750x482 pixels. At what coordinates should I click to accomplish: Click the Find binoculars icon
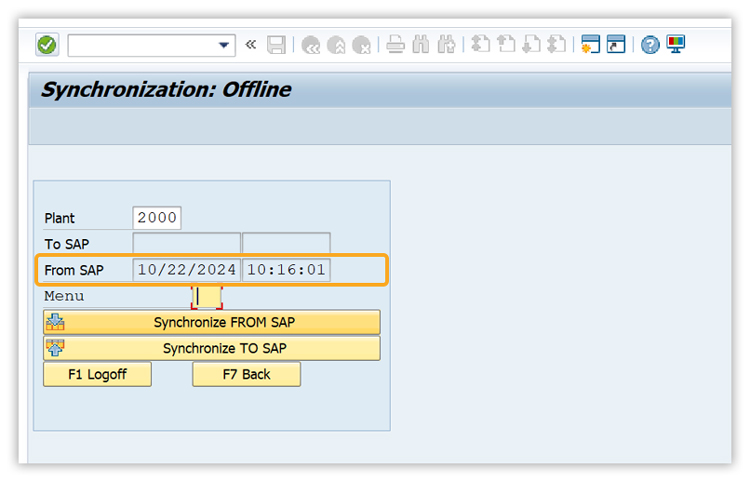pos(421,44)
